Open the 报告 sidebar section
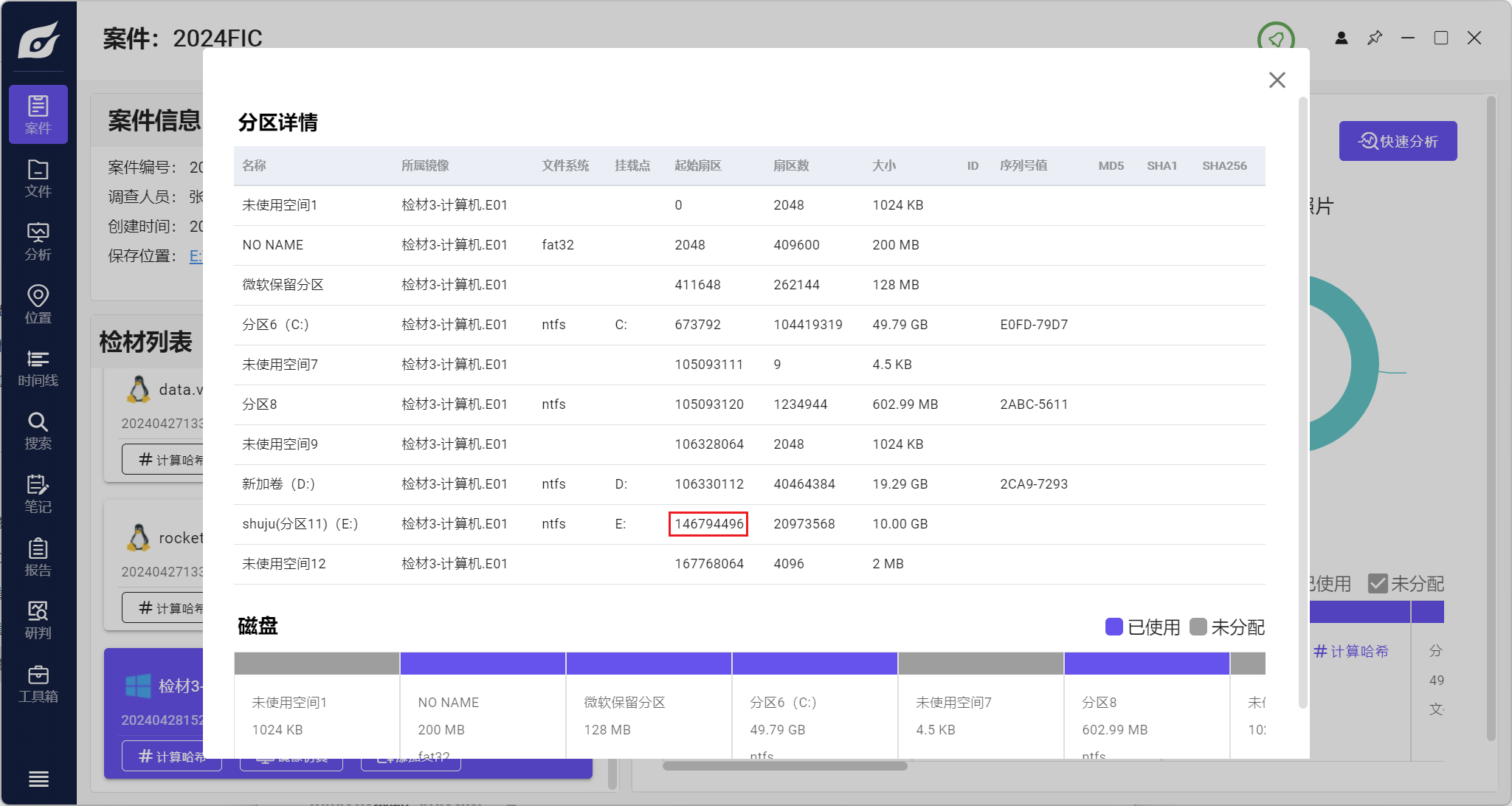The width and height of the screenshot is (1512, 806). pos(38,557)
